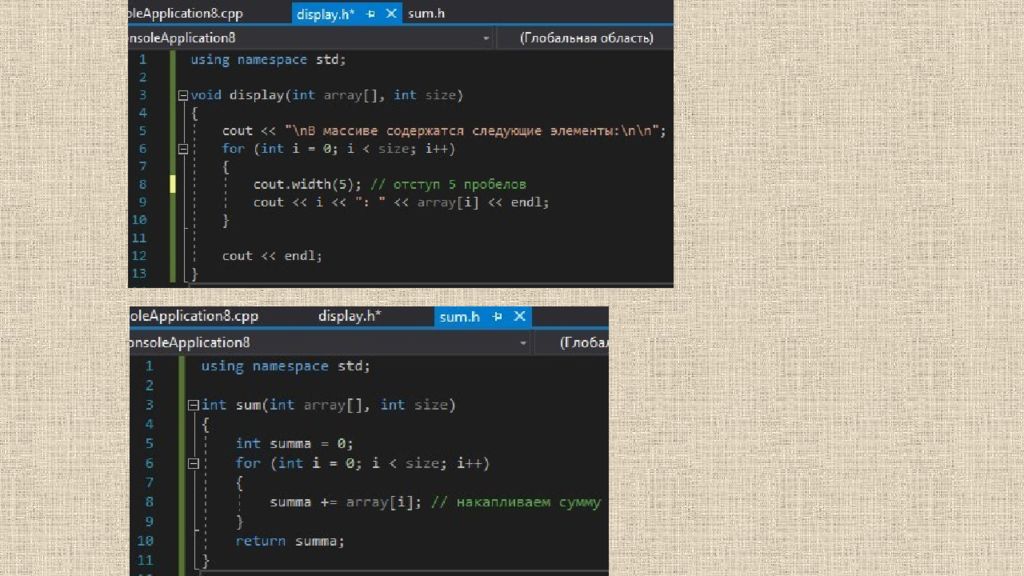Image resolution: width=1024 pixels, height=576 pixels.
Task: Collapse the void display function block
Action: (x=182, y=96)
